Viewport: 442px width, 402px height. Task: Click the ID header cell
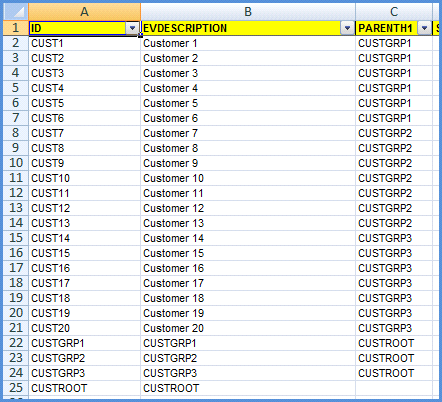(78, 28)
